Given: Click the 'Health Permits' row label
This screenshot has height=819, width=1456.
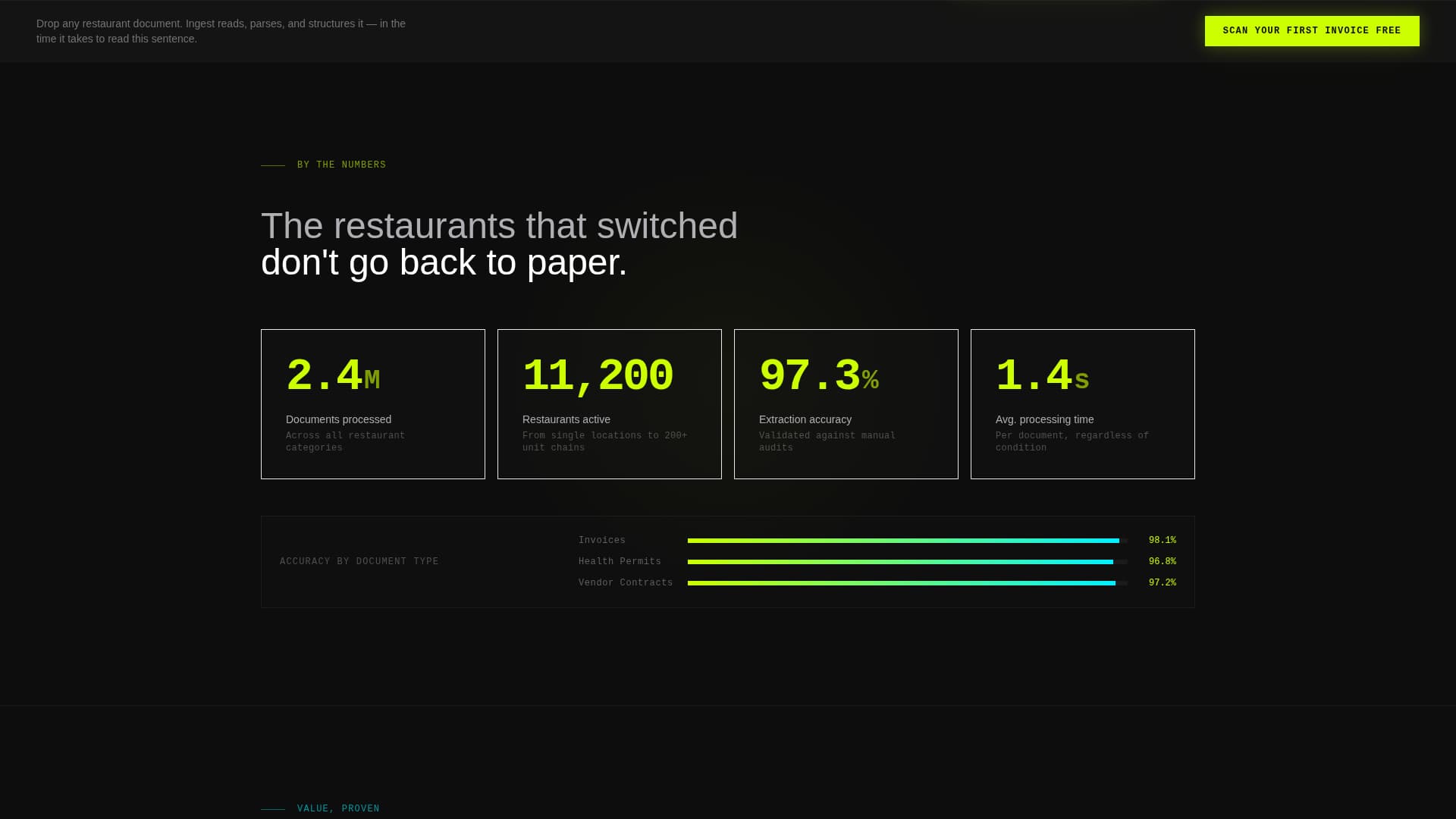Looking at the screenshot, I should (620, 562).
